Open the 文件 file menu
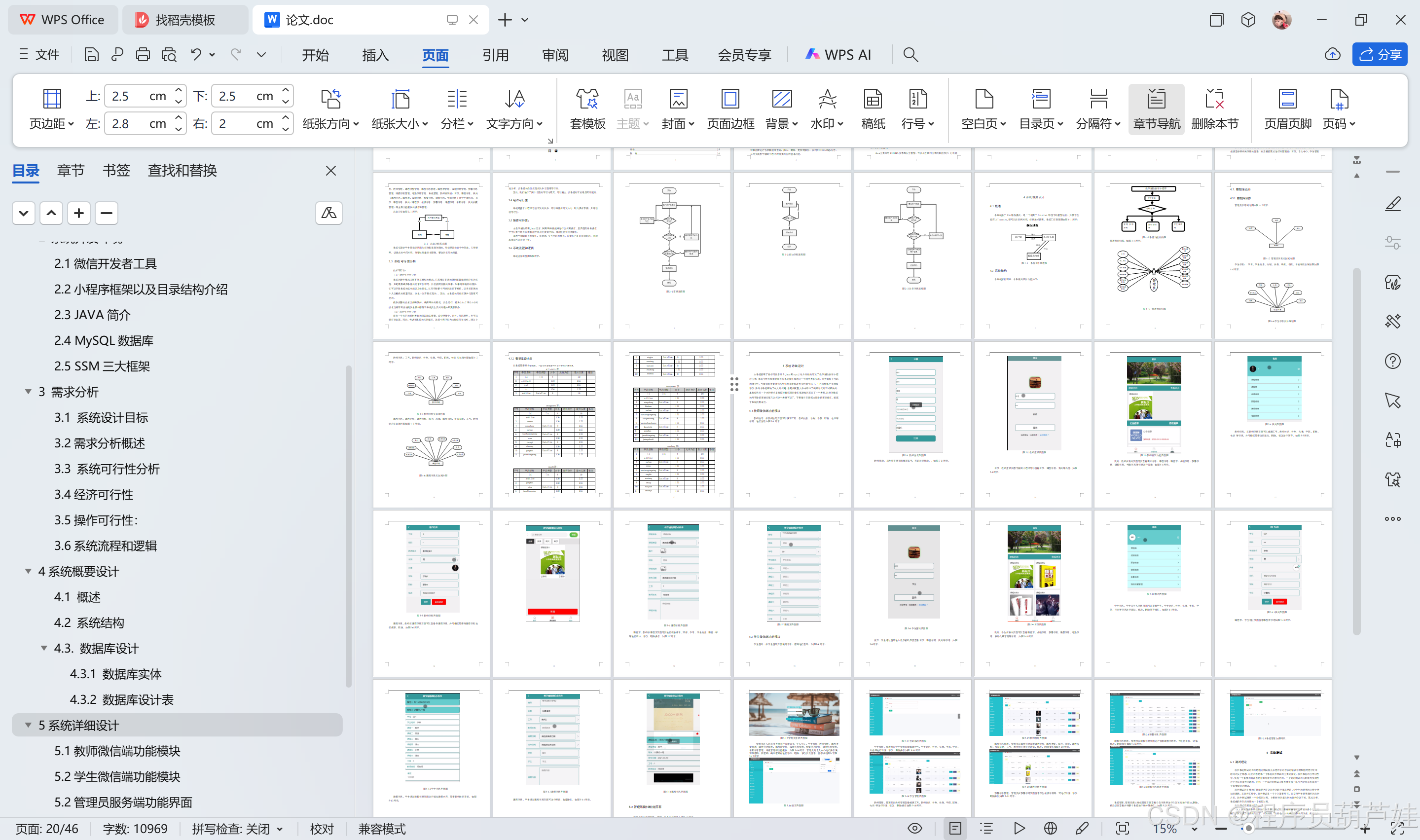 coord(39,54)
